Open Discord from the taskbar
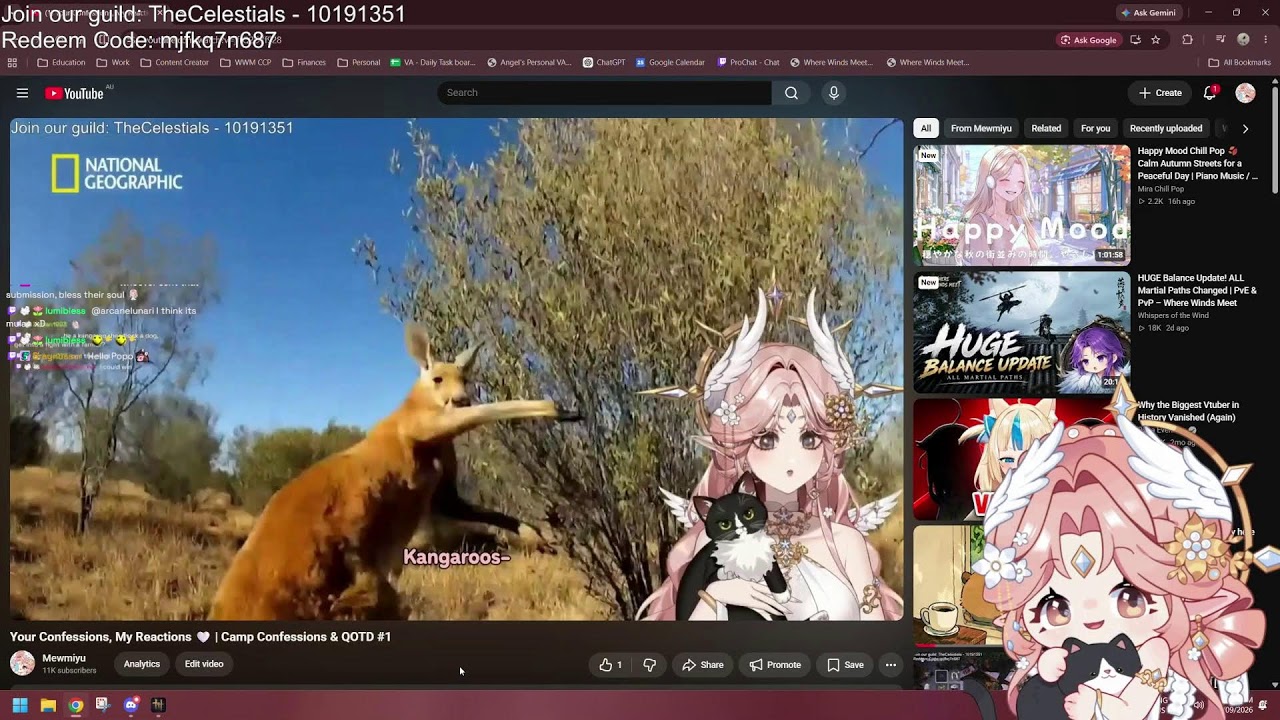 coord(130,705)
